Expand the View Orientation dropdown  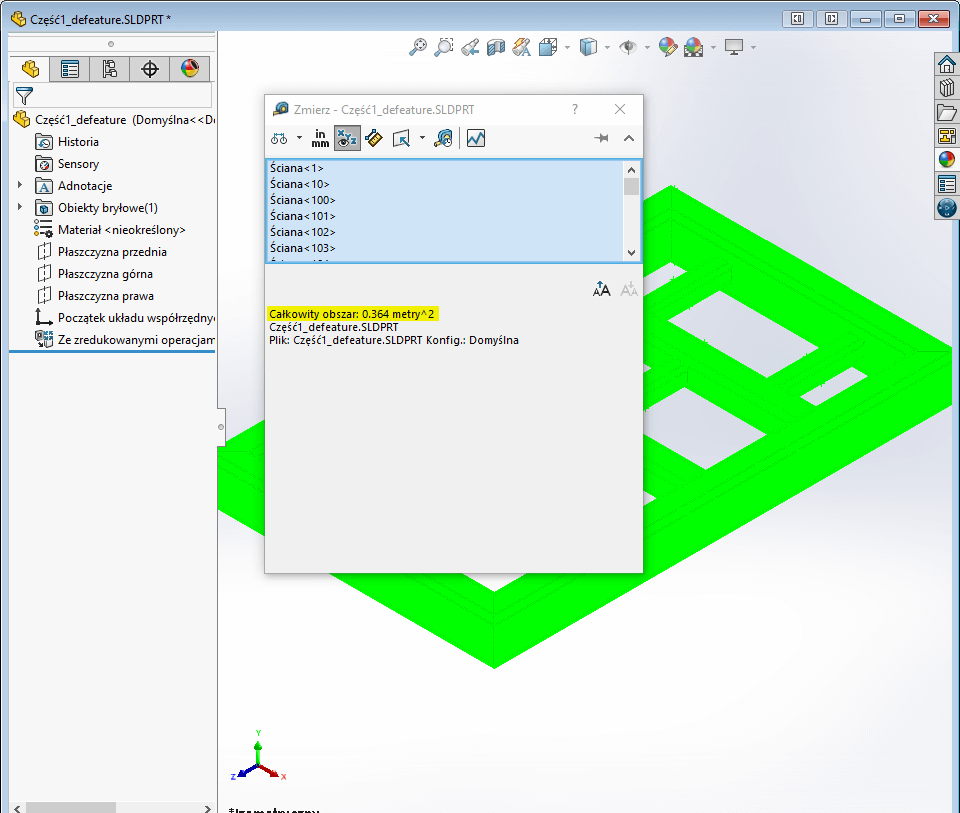(568, 47)
